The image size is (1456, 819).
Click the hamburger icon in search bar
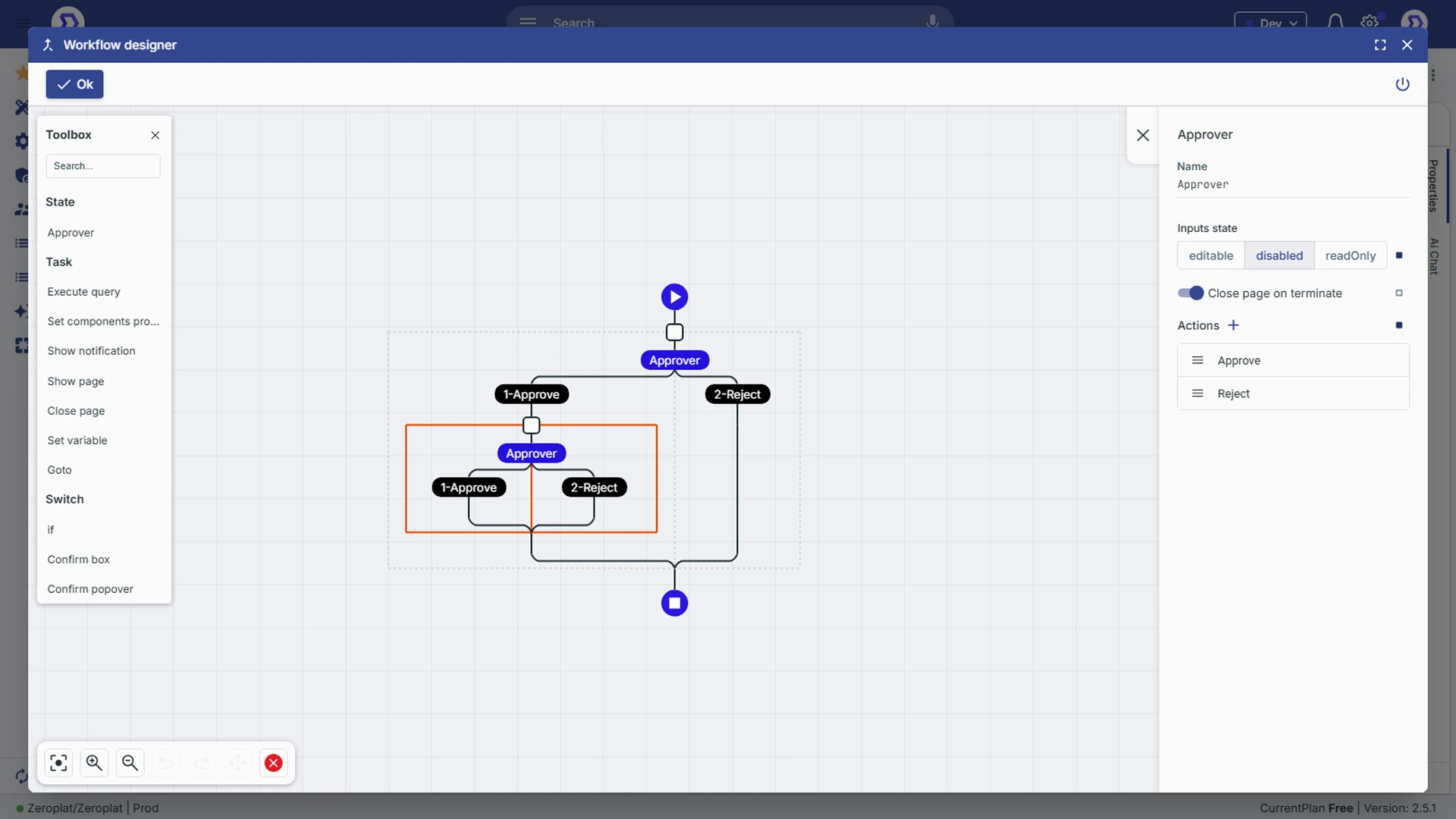(528, 22)
